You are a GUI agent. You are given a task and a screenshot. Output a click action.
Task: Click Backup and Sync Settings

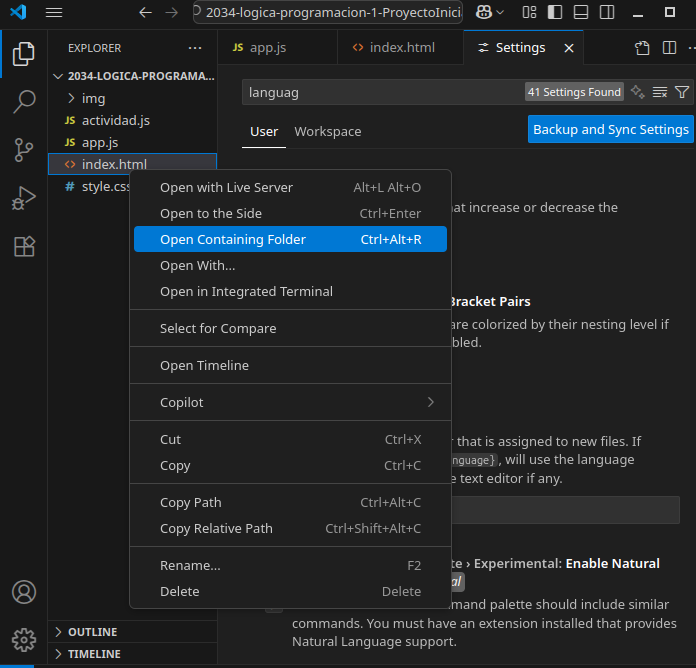click(x=610, y=129)
